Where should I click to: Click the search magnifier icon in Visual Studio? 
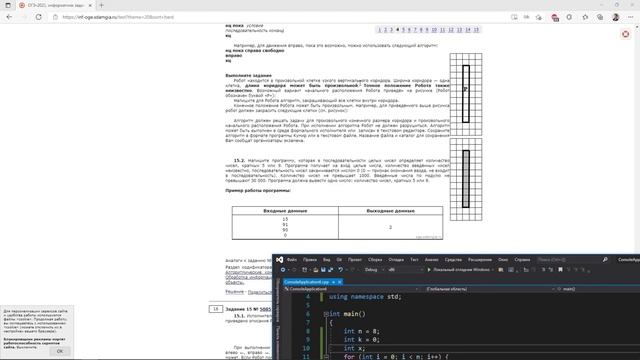point(605,260)
